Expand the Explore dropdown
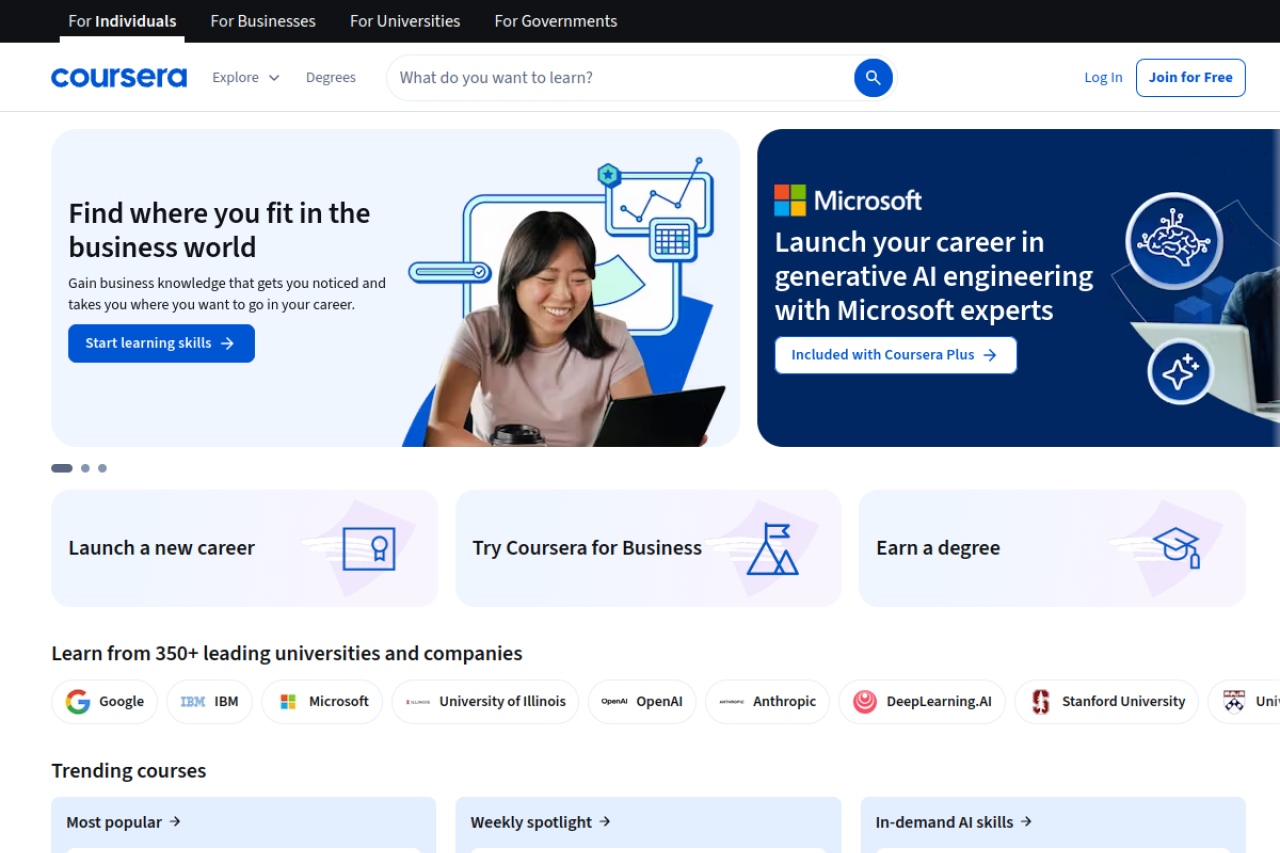1280x853 pixels. 244,77
